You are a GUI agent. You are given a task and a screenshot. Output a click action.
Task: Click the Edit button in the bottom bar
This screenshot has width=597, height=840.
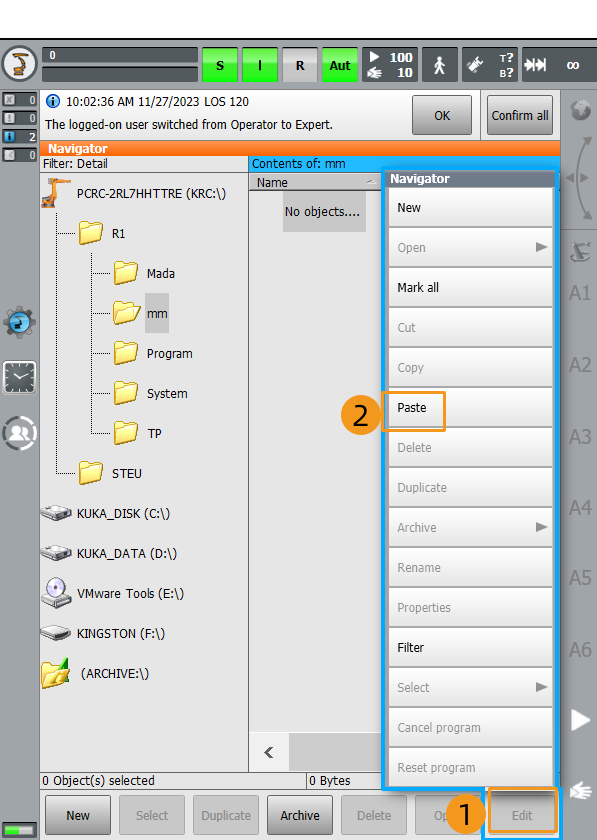tap(522, 815)
